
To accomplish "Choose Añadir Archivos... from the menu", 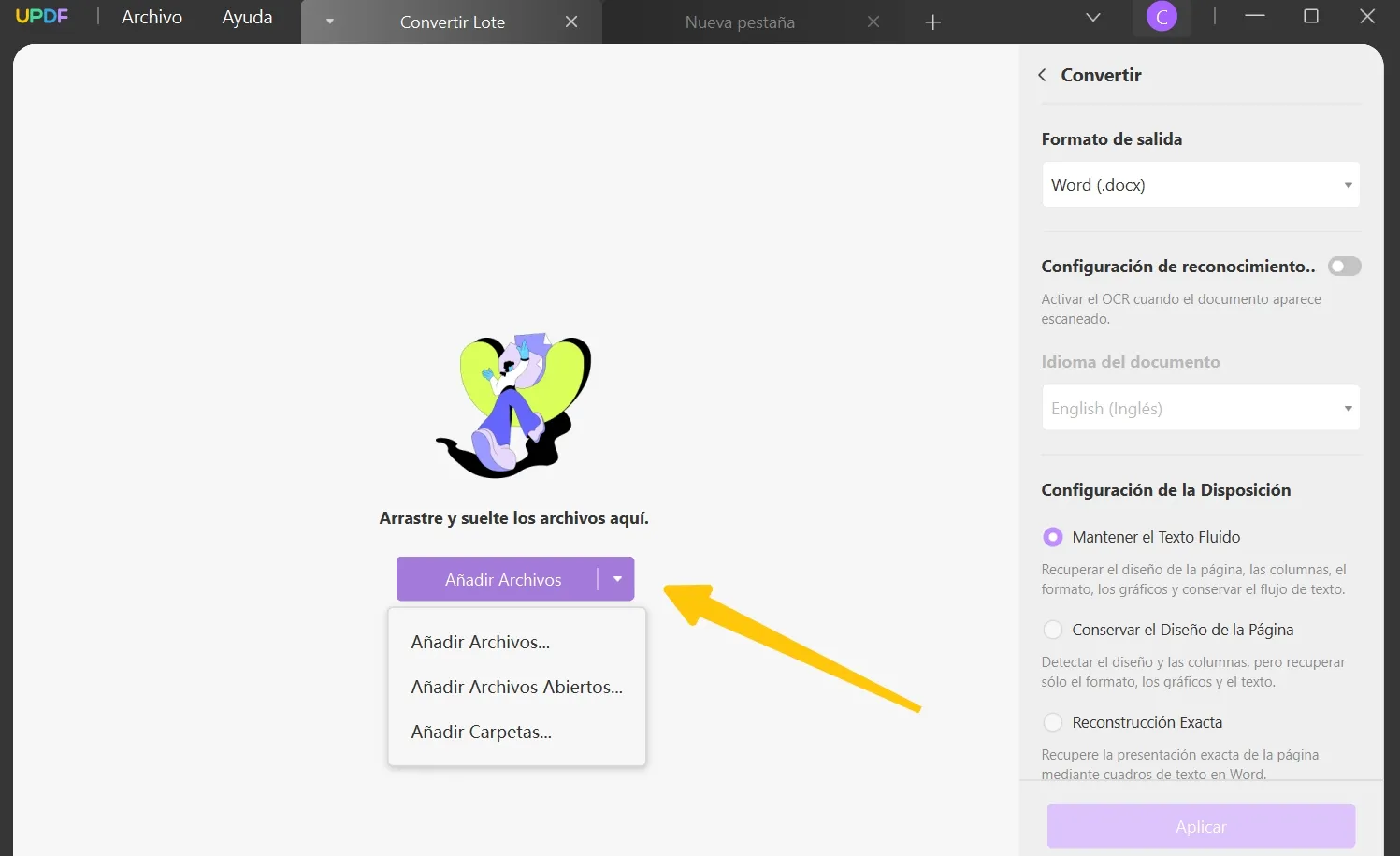I will coord(481,642).
